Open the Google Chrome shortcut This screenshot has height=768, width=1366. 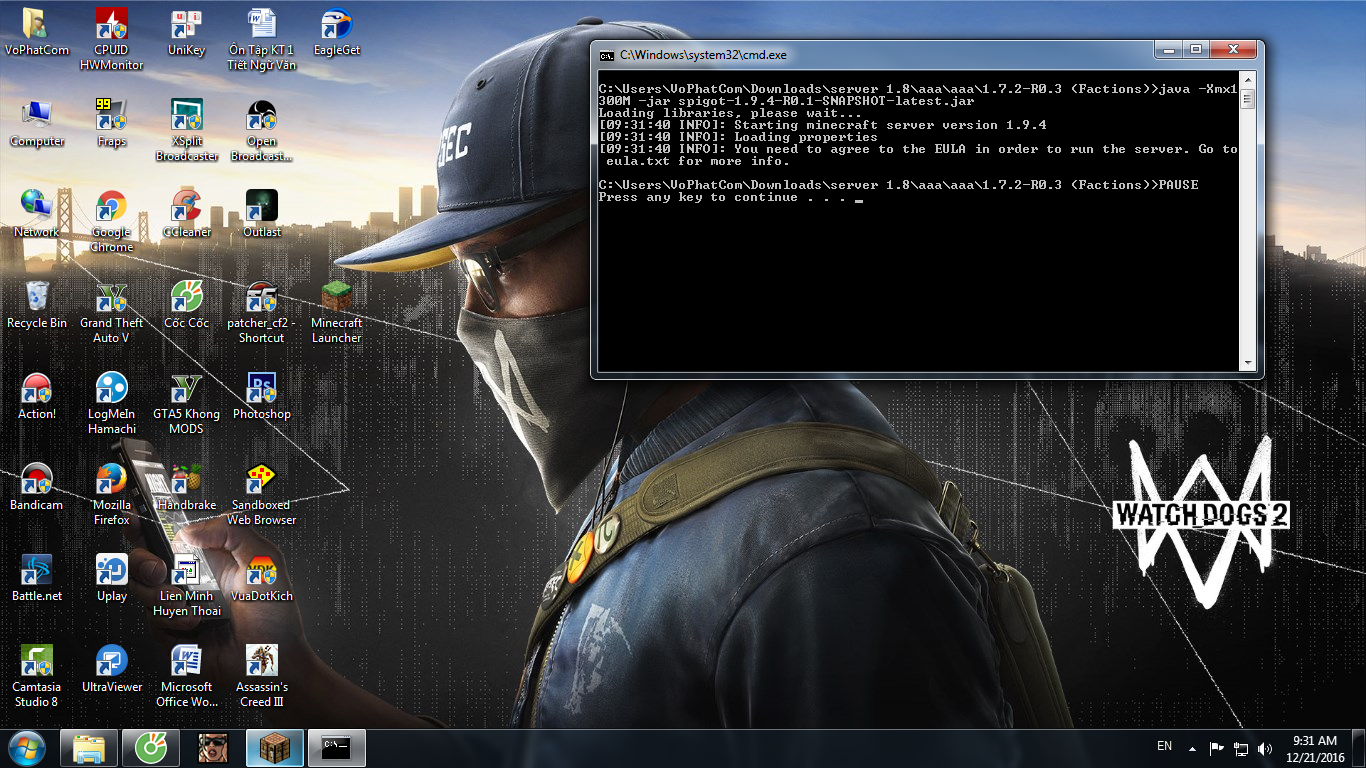point(111,207)
